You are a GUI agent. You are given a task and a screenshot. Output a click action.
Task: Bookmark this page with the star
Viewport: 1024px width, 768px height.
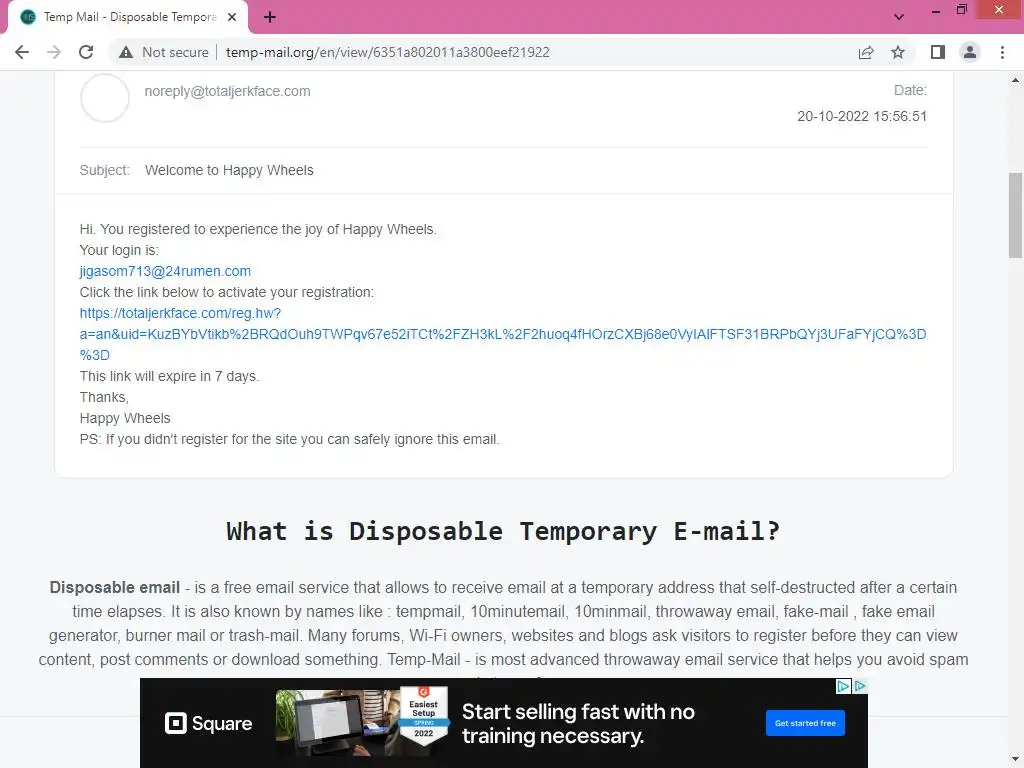(x=898, y=52)
